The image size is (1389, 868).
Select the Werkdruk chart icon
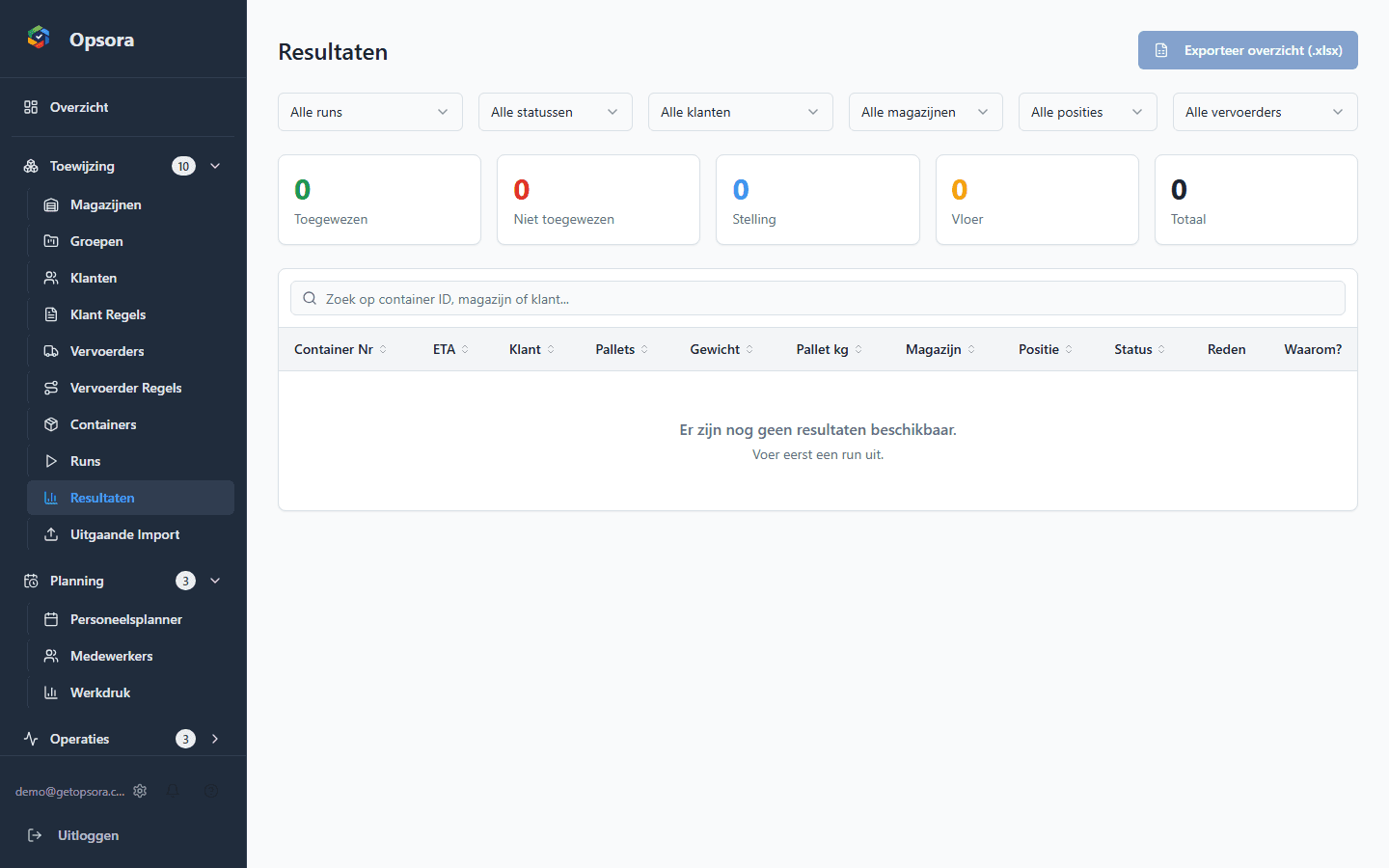point(52,692)
